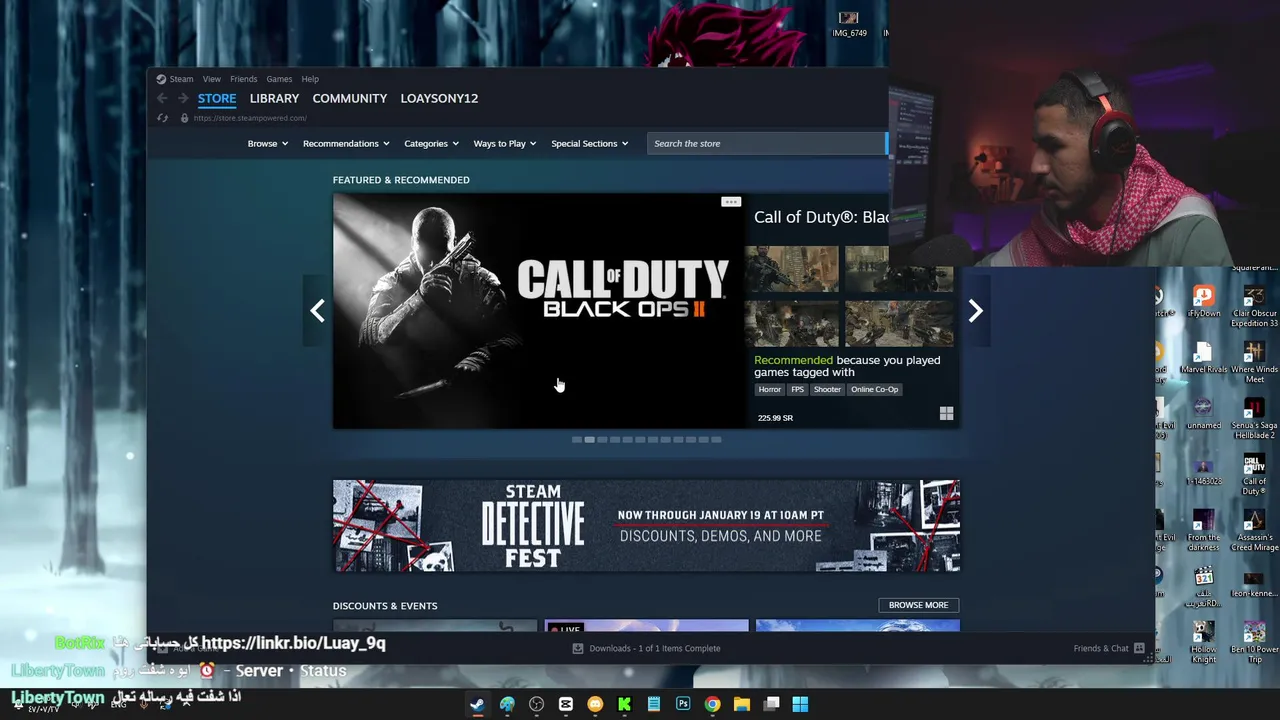
Task: Select the Clair Obscur Expedition 33 desktop icon
Action: (x=1254, y=307)
